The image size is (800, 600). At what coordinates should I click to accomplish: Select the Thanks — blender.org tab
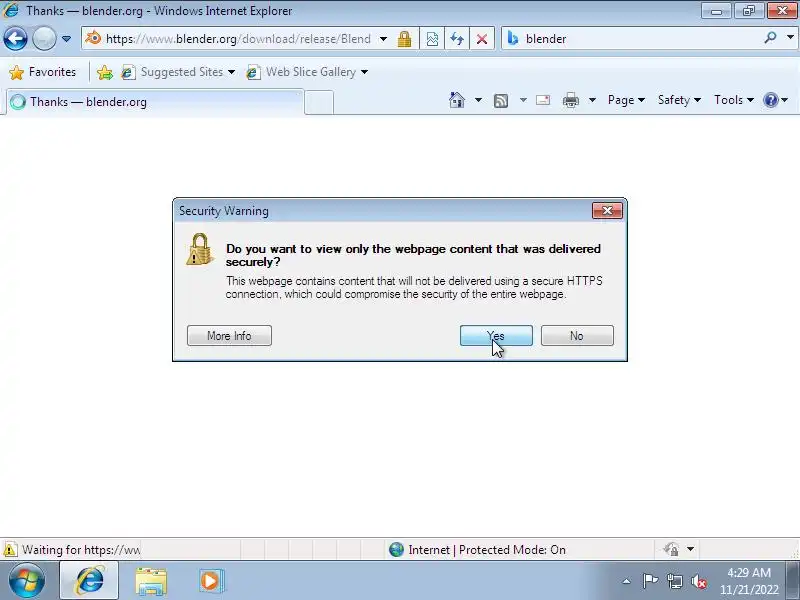point(155,102)
